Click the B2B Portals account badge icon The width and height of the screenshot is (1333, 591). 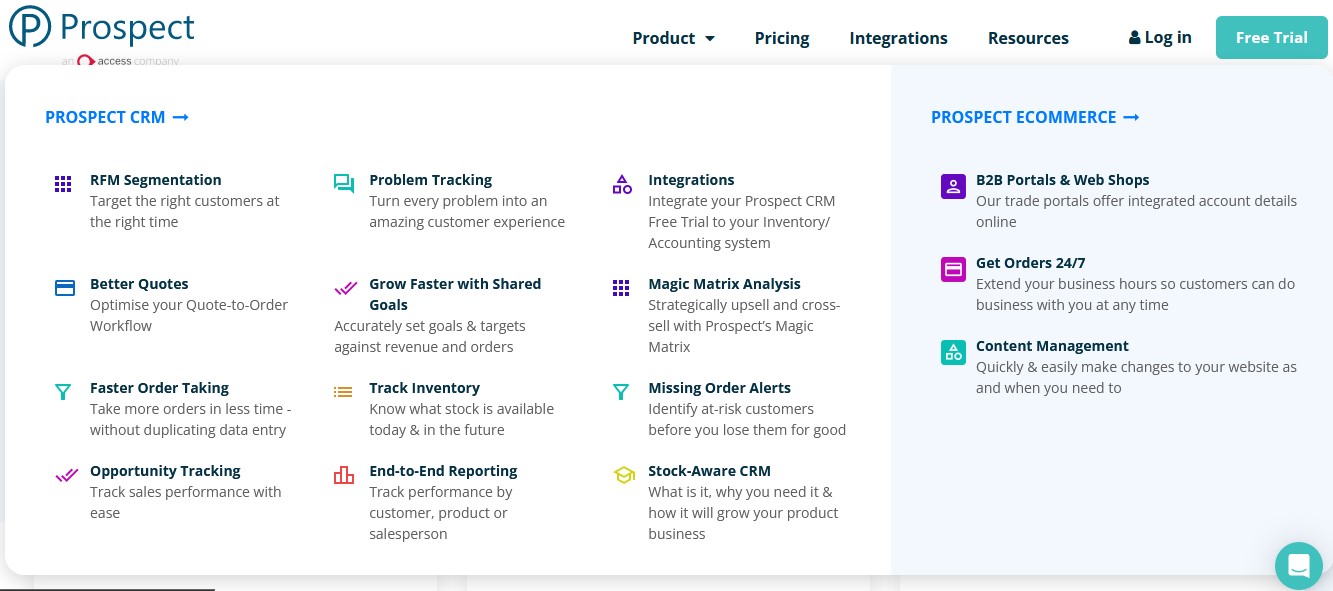[953, 186]
